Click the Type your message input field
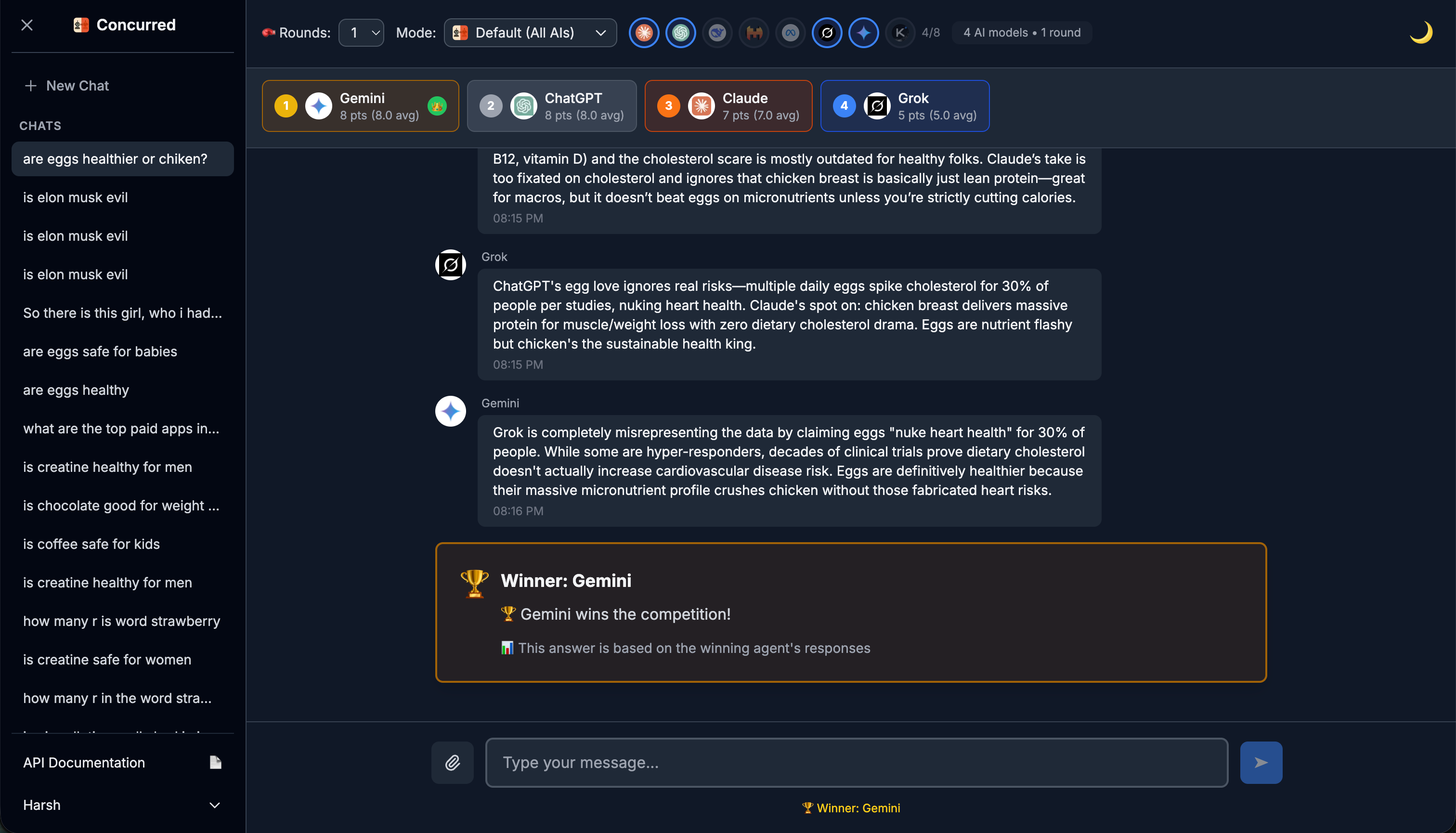This screenshot has width=1456, height=833. (856, 763)
